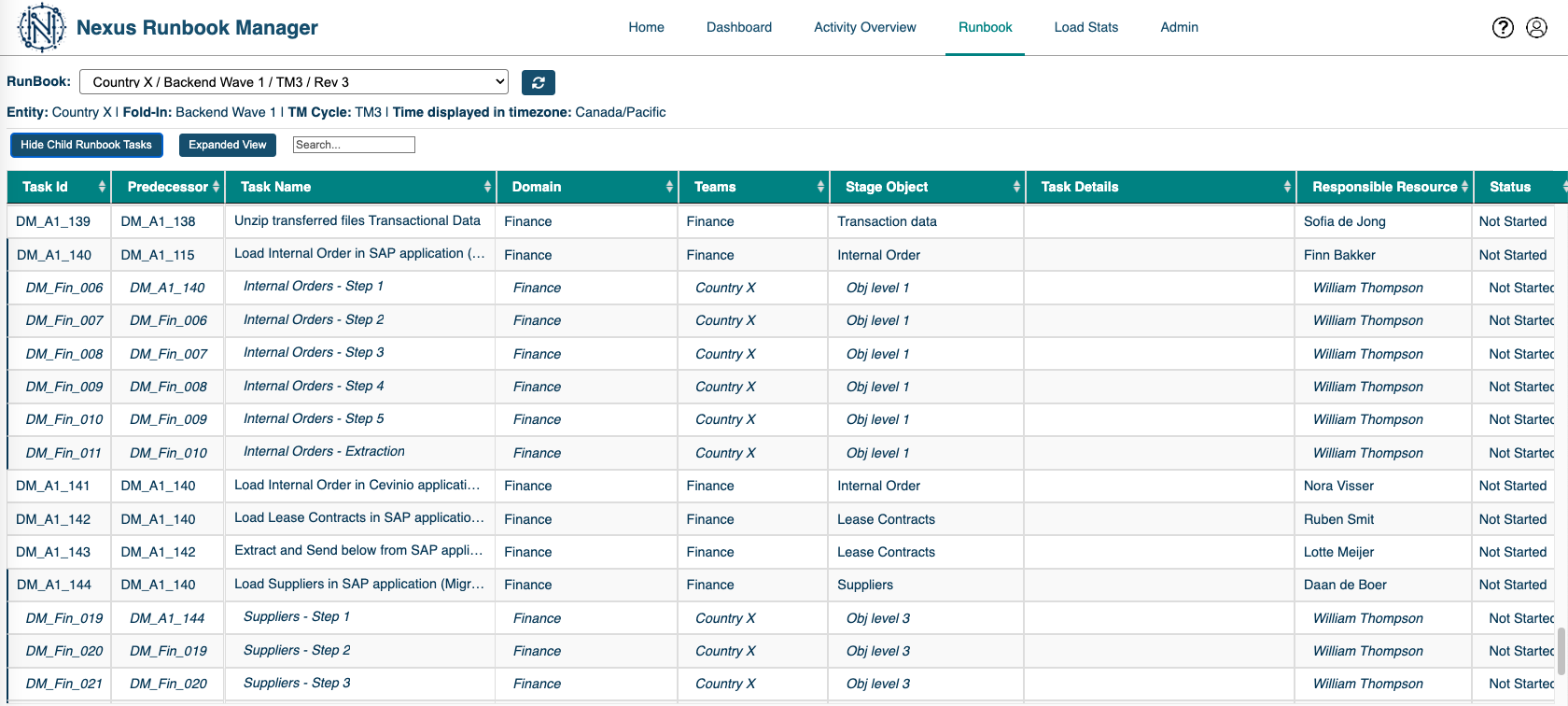Sort by Task Id column arrows
1568x706 pixels.
click(102, 187)
